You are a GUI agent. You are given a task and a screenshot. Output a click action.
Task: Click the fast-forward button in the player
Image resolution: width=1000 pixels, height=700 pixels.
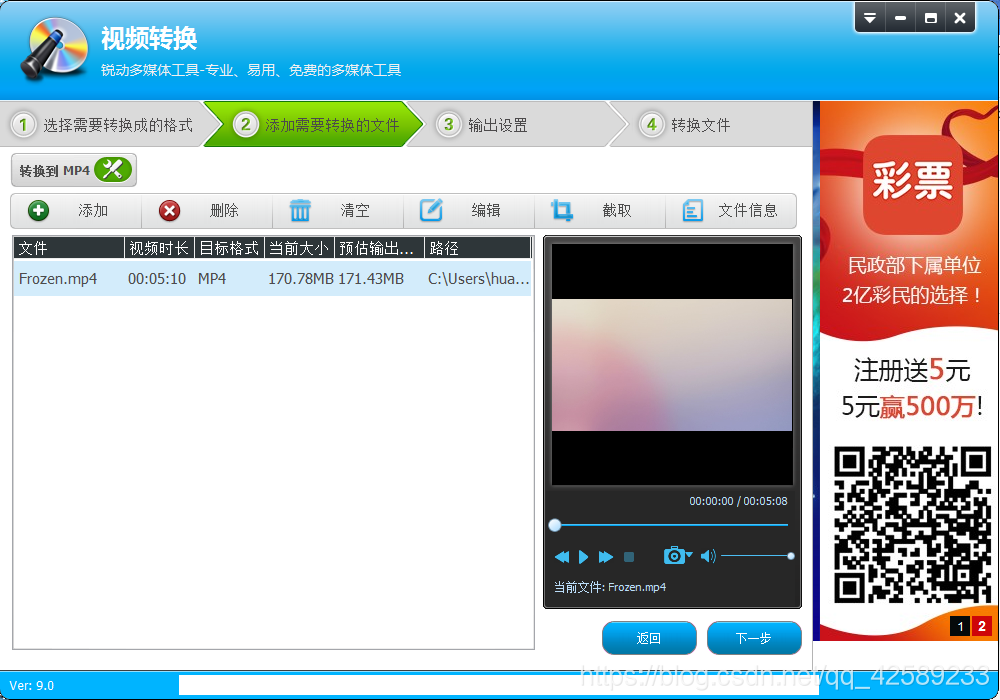(606, 557)
